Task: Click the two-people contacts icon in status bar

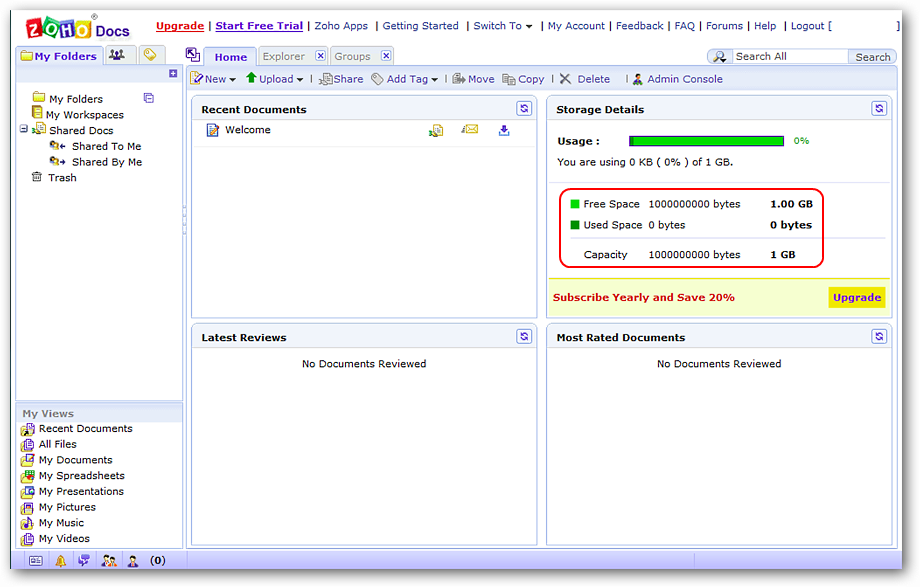Action: click(x=109, y=561)
